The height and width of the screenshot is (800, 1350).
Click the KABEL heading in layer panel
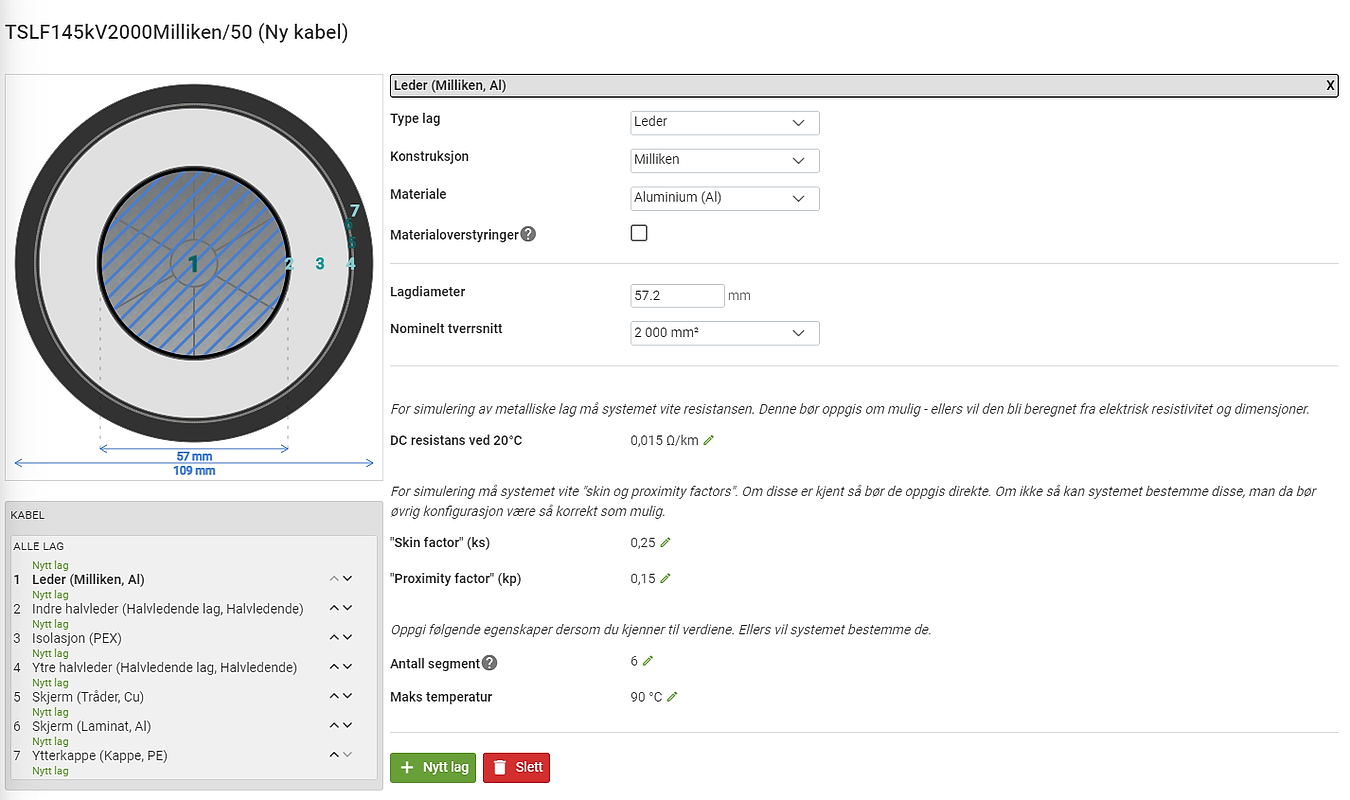click(x=27, y=515)
